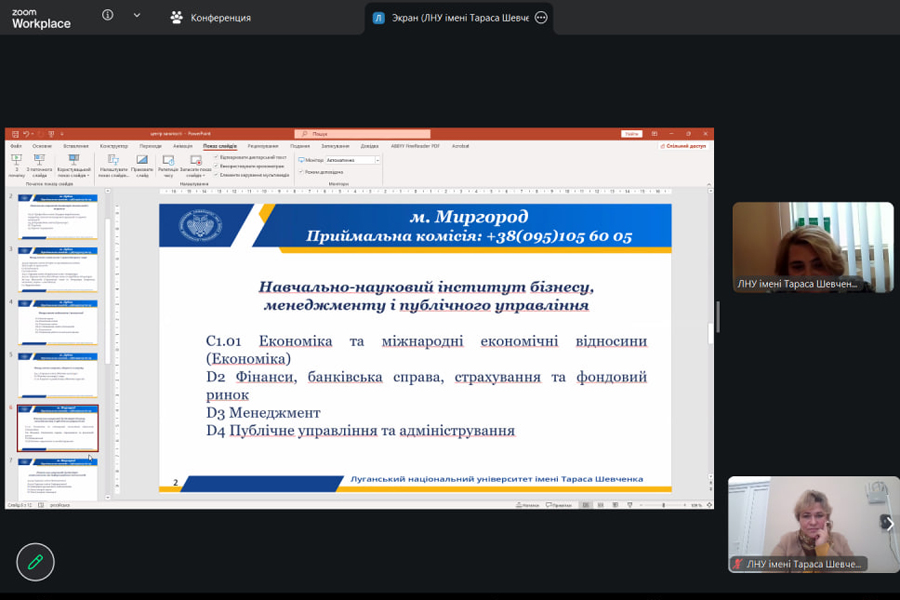
Task: Click the muted microphone icon on bottom participant
Action: (x=738, y=564)
